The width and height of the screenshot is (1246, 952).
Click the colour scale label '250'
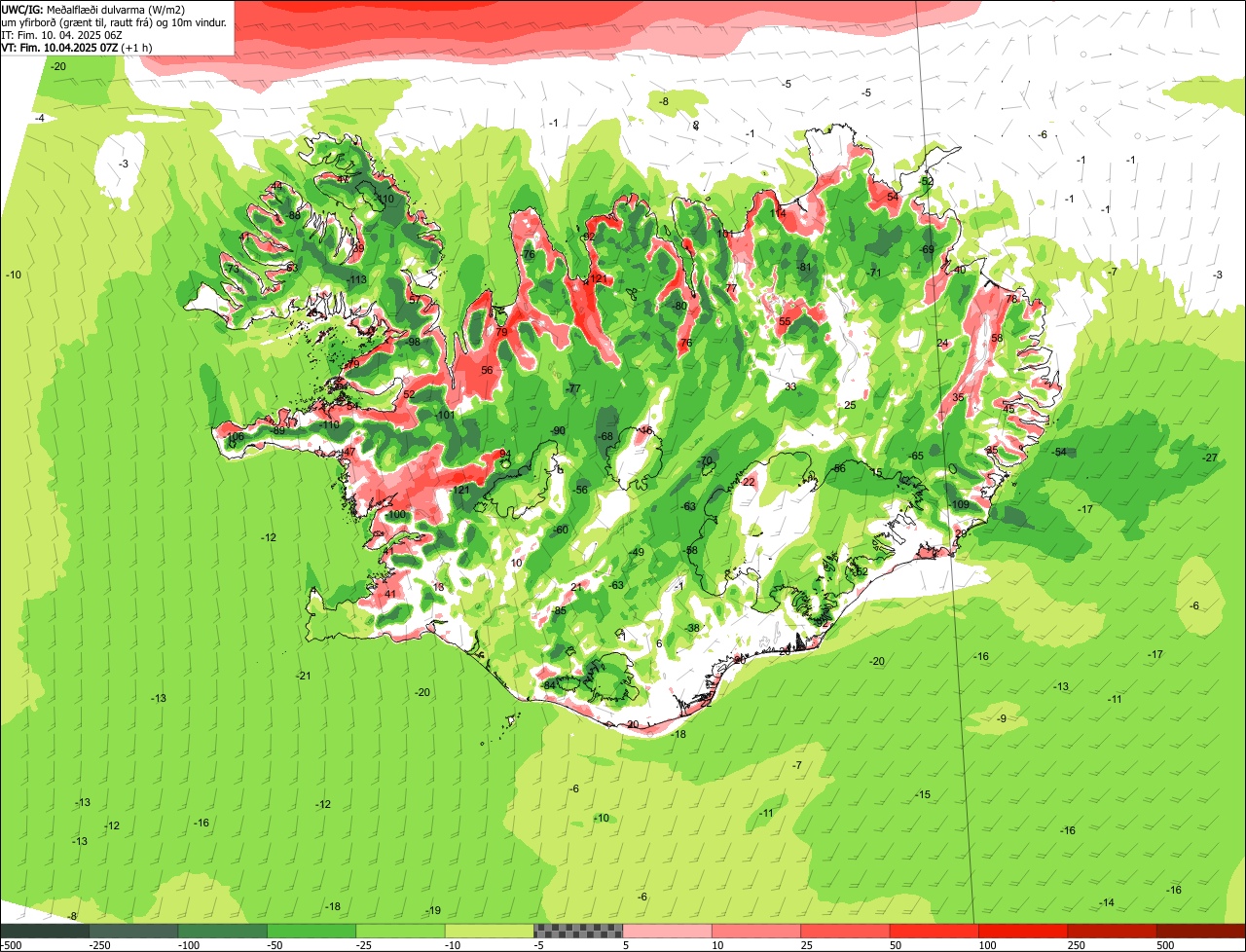pyautogui.click(x=1076, y=945)
